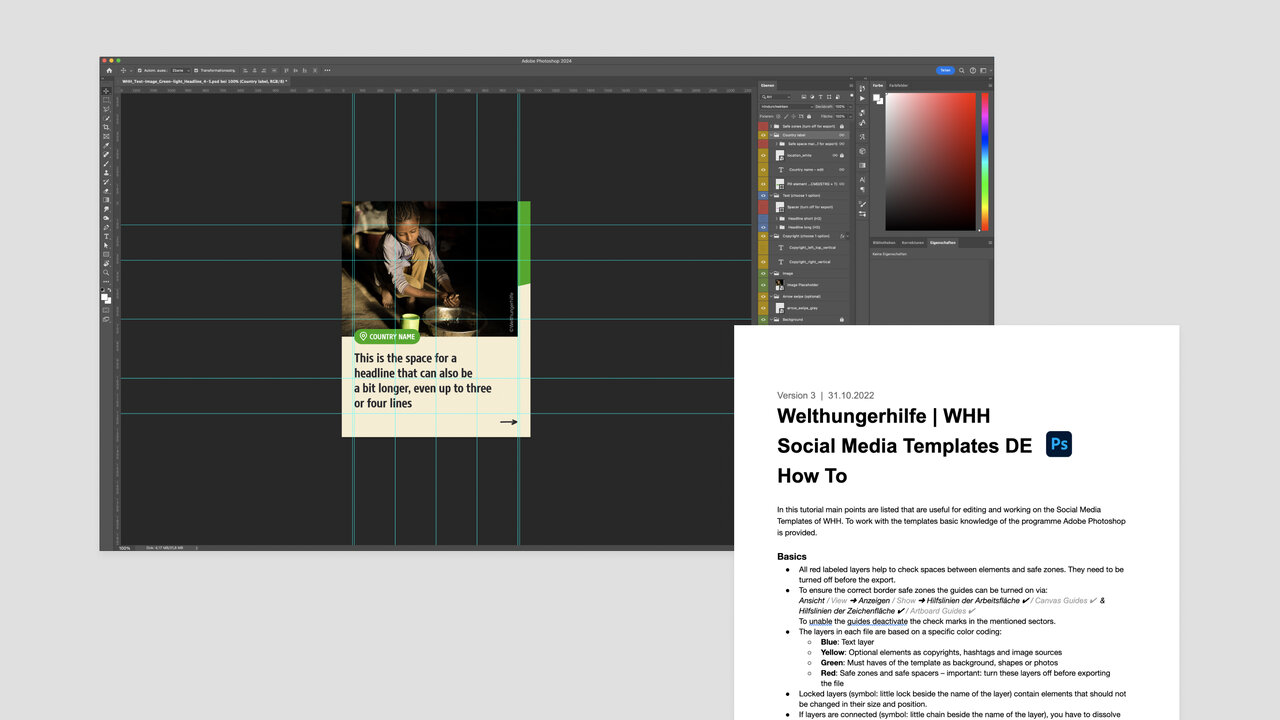Switch to the Farbe tab

(878, 85)
